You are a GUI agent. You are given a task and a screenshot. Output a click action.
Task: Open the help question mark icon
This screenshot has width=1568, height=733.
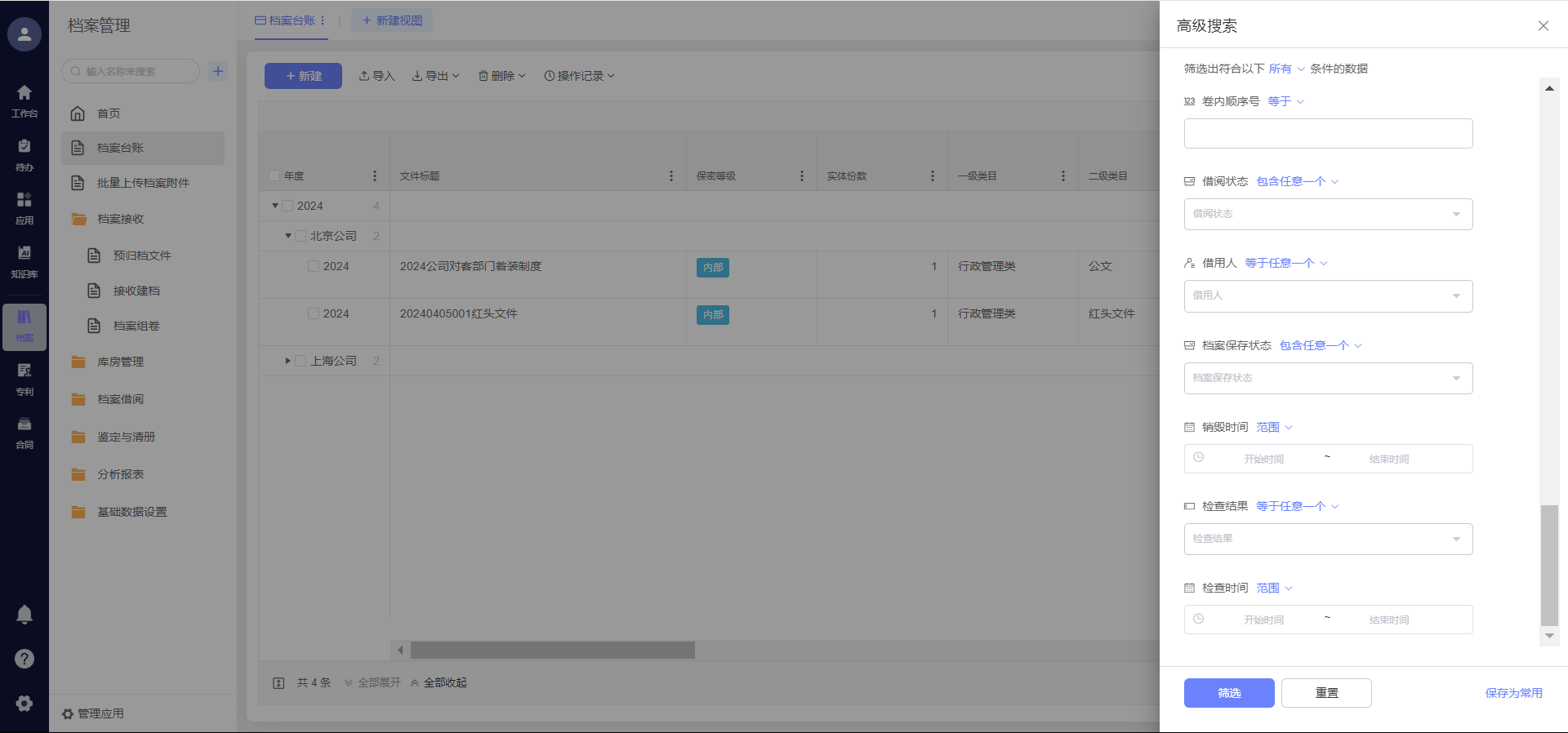[x=24, y=659]
